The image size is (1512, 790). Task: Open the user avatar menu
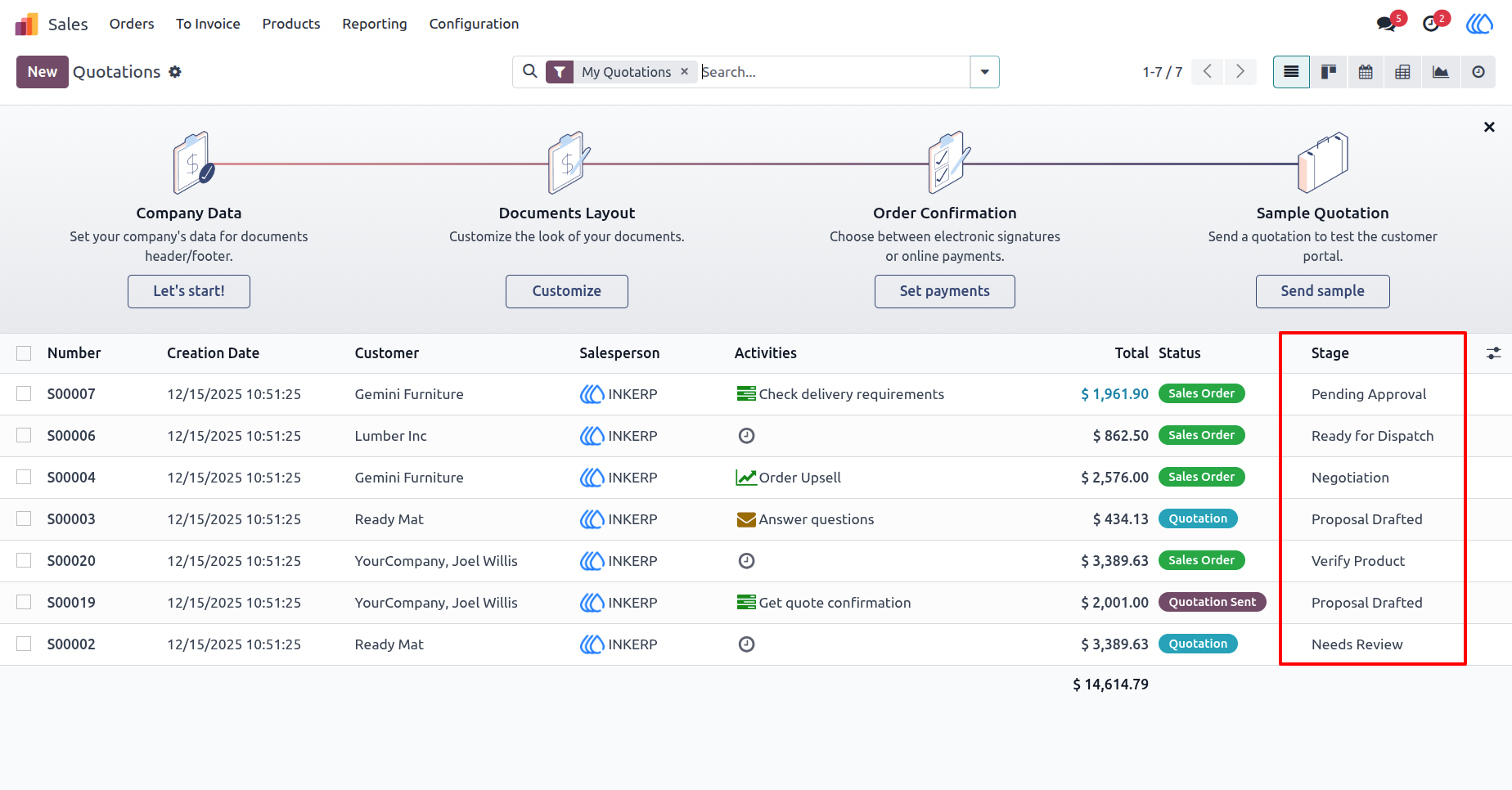[1478, 24]
